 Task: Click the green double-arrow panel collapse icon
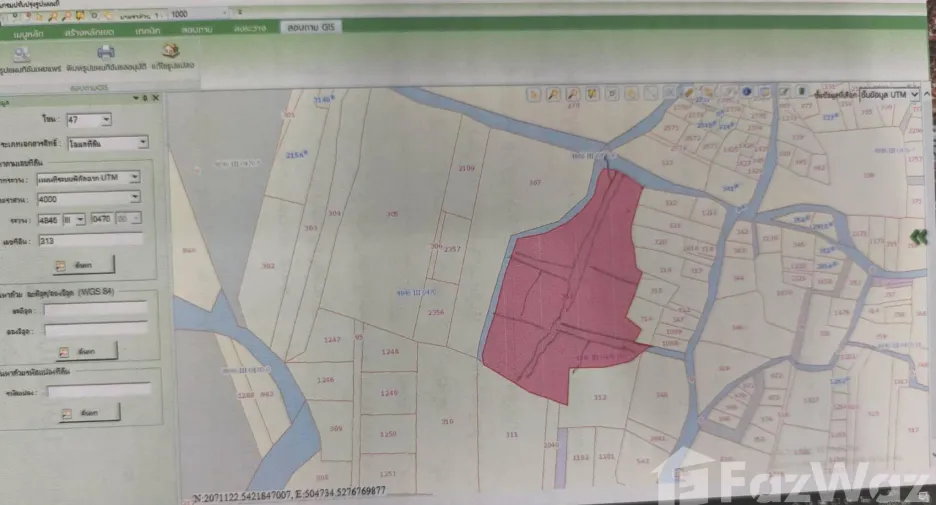coord(919,237)
